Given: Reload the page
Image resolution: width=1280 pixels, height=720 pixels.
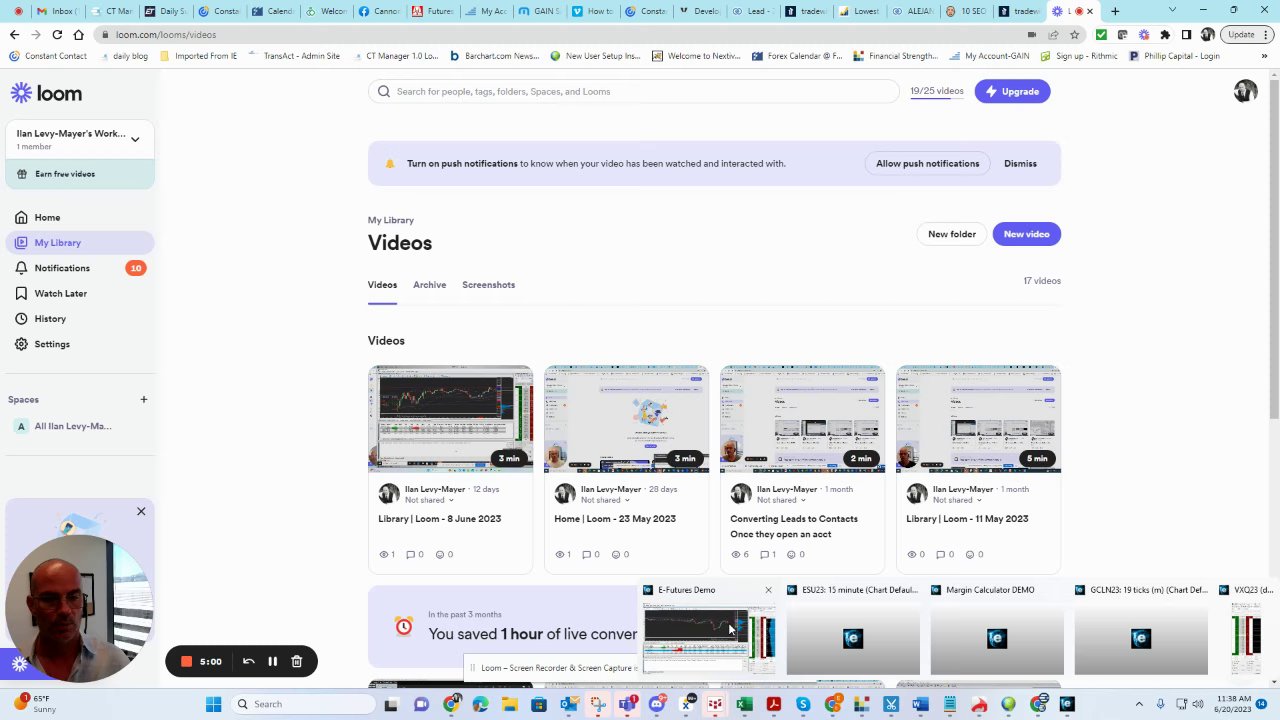Looking at the screenshot, I should 57,34.
